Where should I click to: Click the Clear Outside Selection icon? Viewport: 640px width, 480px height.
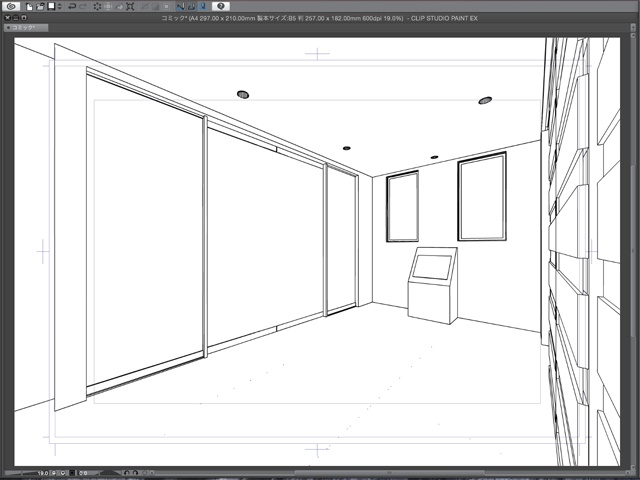coord(108,7)
